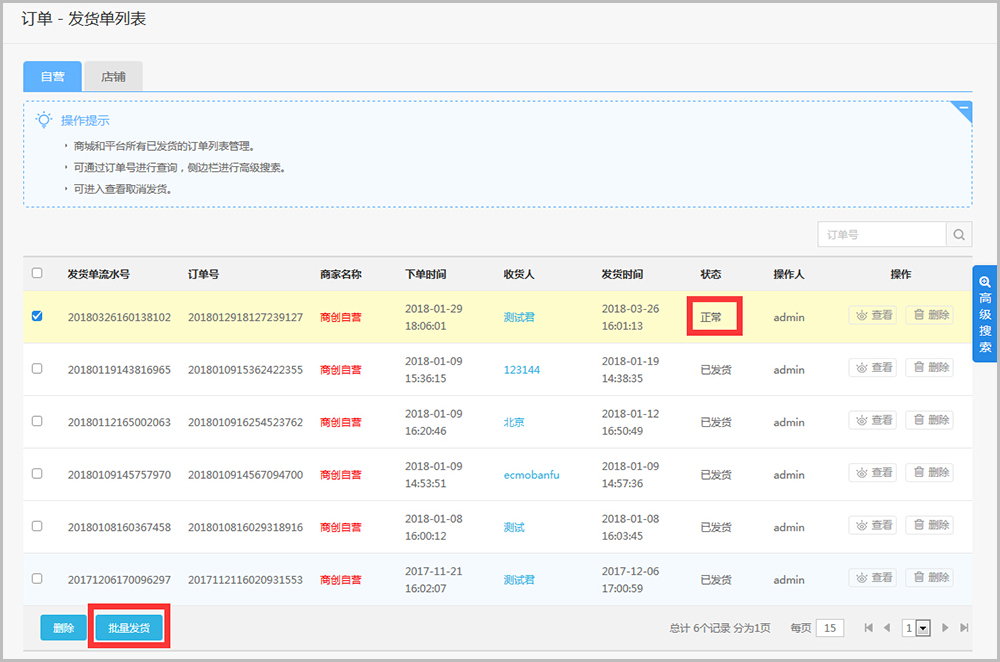View order 20180109145757970 with 查看
This screenshot has height=662, width=1000.
pos(872,473)
